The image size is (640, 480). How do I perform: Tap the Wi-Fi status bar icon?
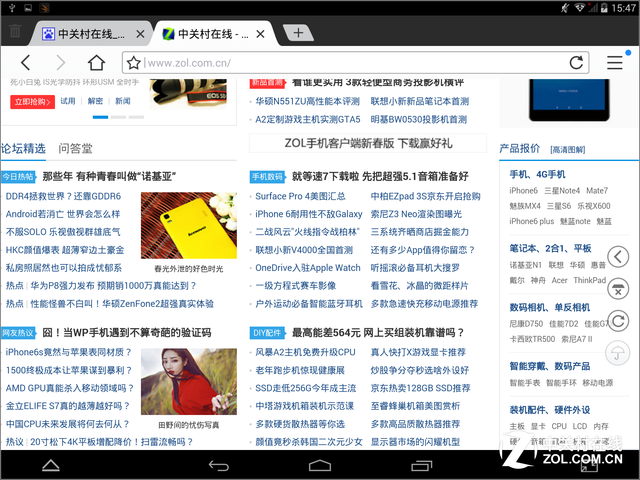pos(579,7)
